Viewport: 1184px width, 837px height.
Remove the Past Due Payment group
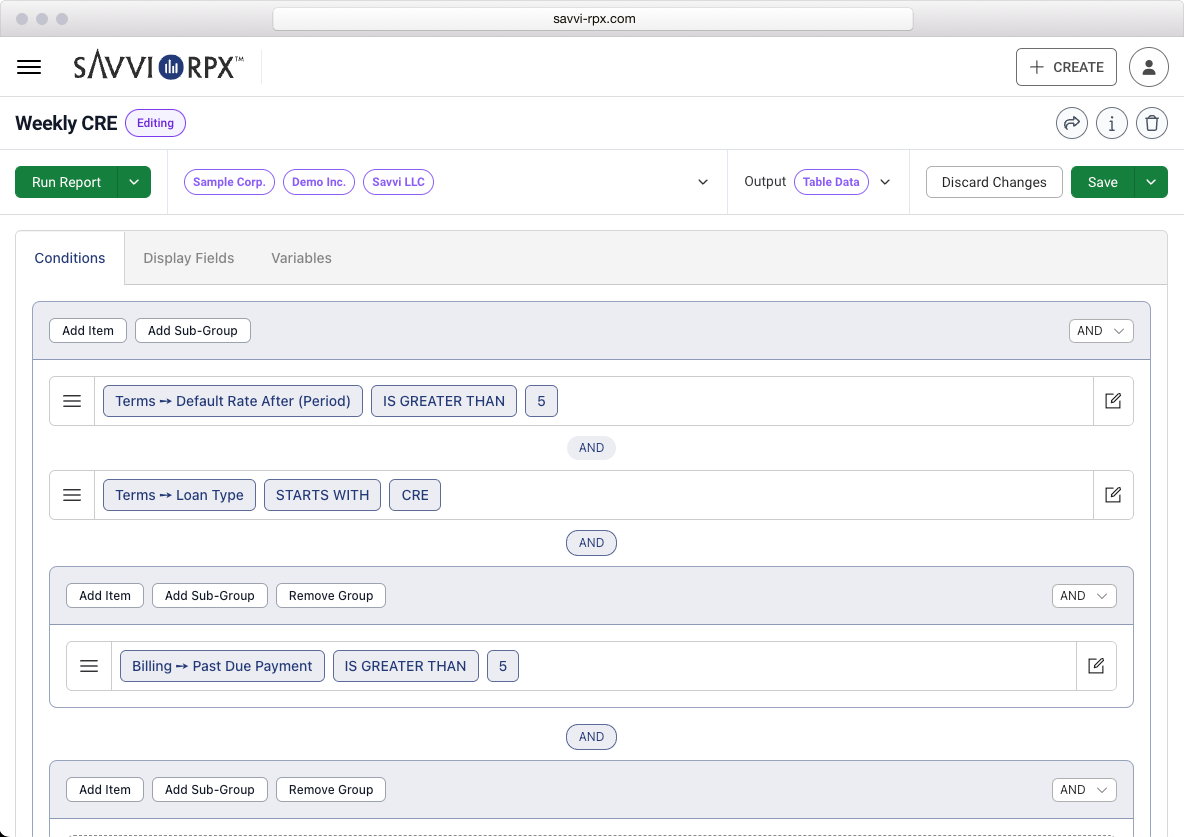pos(330,595)
